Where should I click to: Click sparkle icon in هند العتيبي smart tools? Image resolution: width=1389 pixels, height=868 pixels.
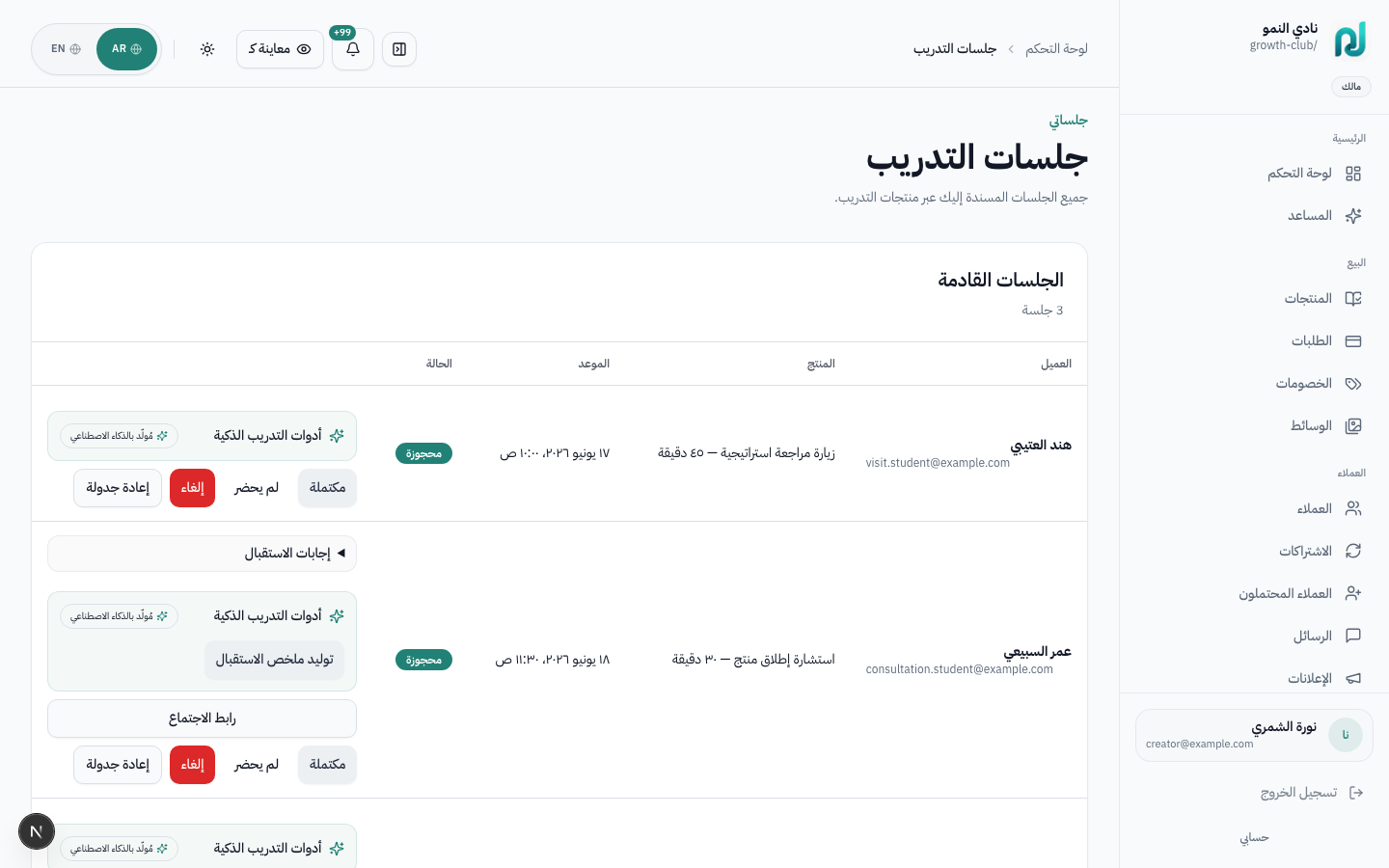point(337,436)
